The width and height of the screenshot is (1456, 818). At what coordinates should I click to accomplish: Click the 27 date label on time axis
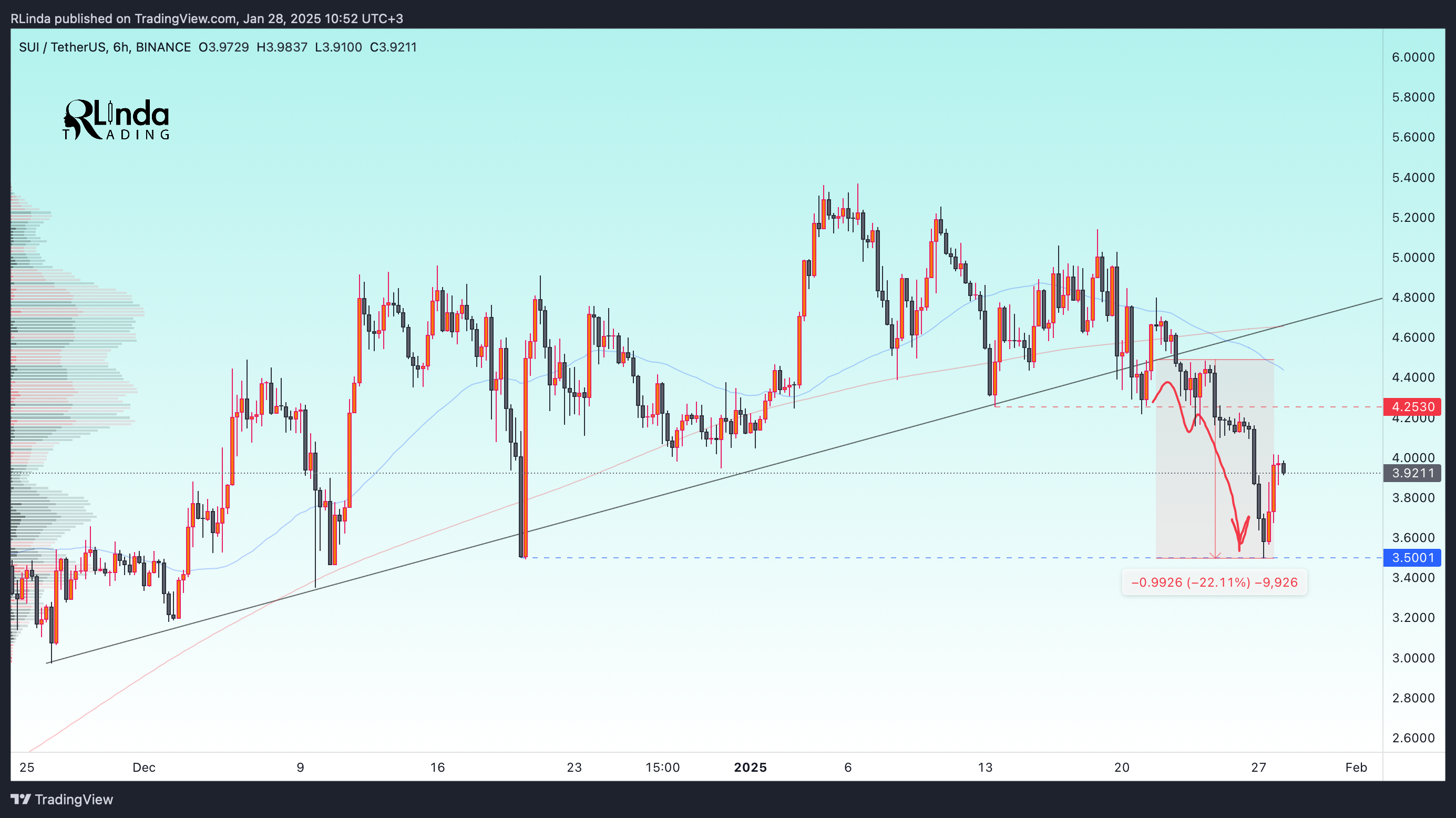1258,767
